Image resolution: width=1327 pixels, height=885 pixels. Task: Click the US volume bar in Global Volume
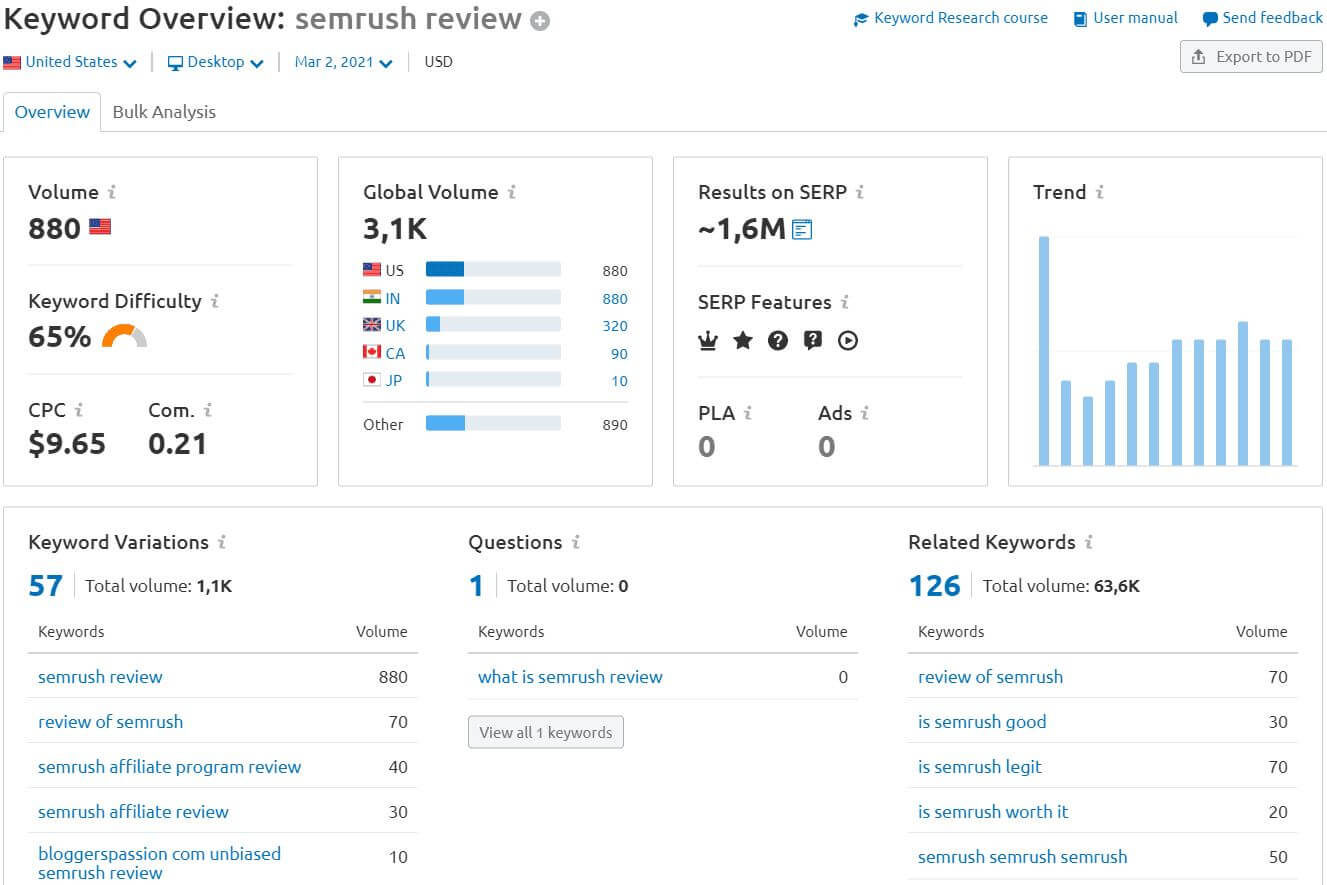click(493, 270)
